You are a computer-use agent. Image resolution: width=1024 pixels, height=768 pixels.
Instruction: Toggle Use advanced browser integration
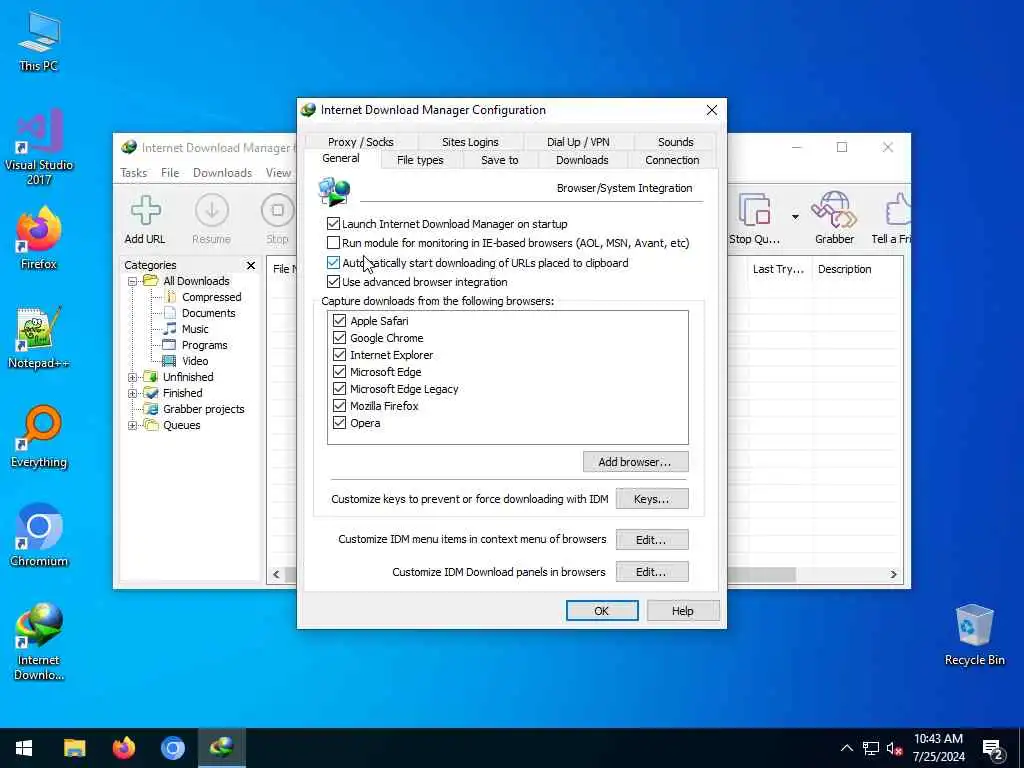334,281
